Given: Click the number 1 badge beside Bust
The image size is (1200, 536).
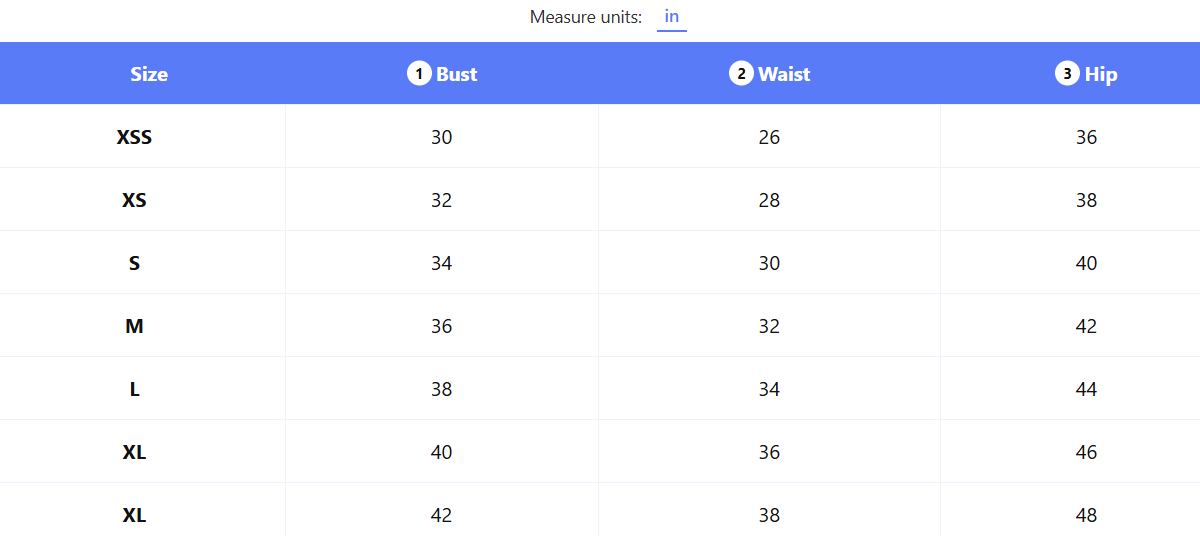Looking at the screenshot, I should (419, 73).
